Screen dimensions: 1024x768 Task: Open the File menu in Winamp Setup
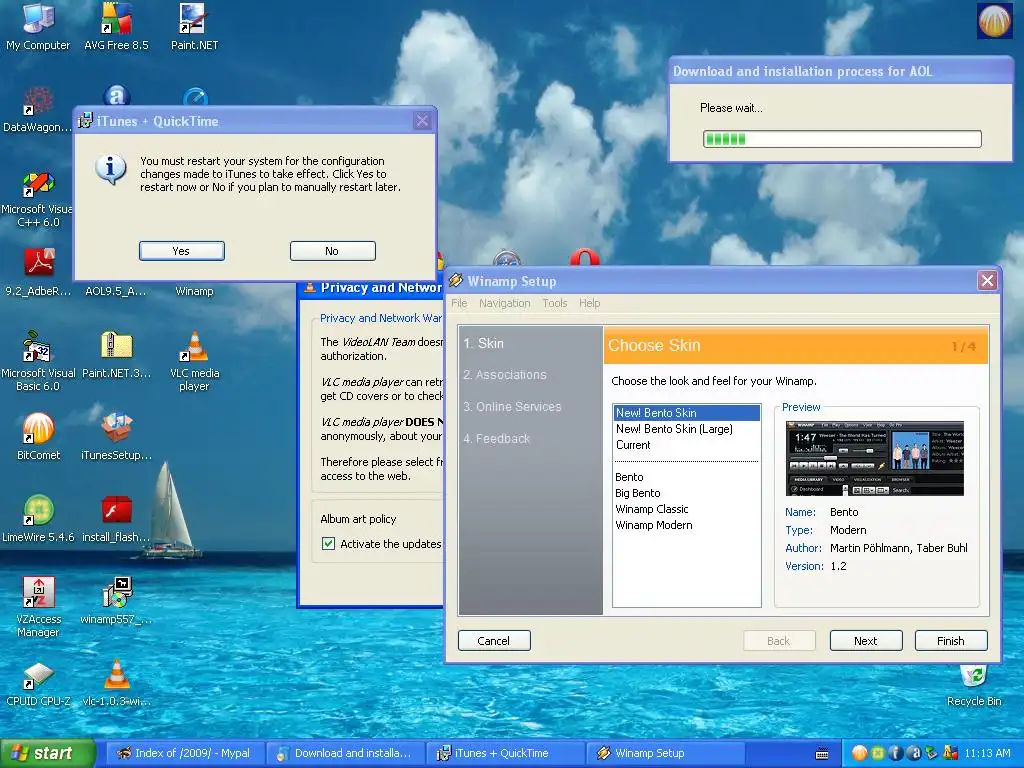[459, 303]
